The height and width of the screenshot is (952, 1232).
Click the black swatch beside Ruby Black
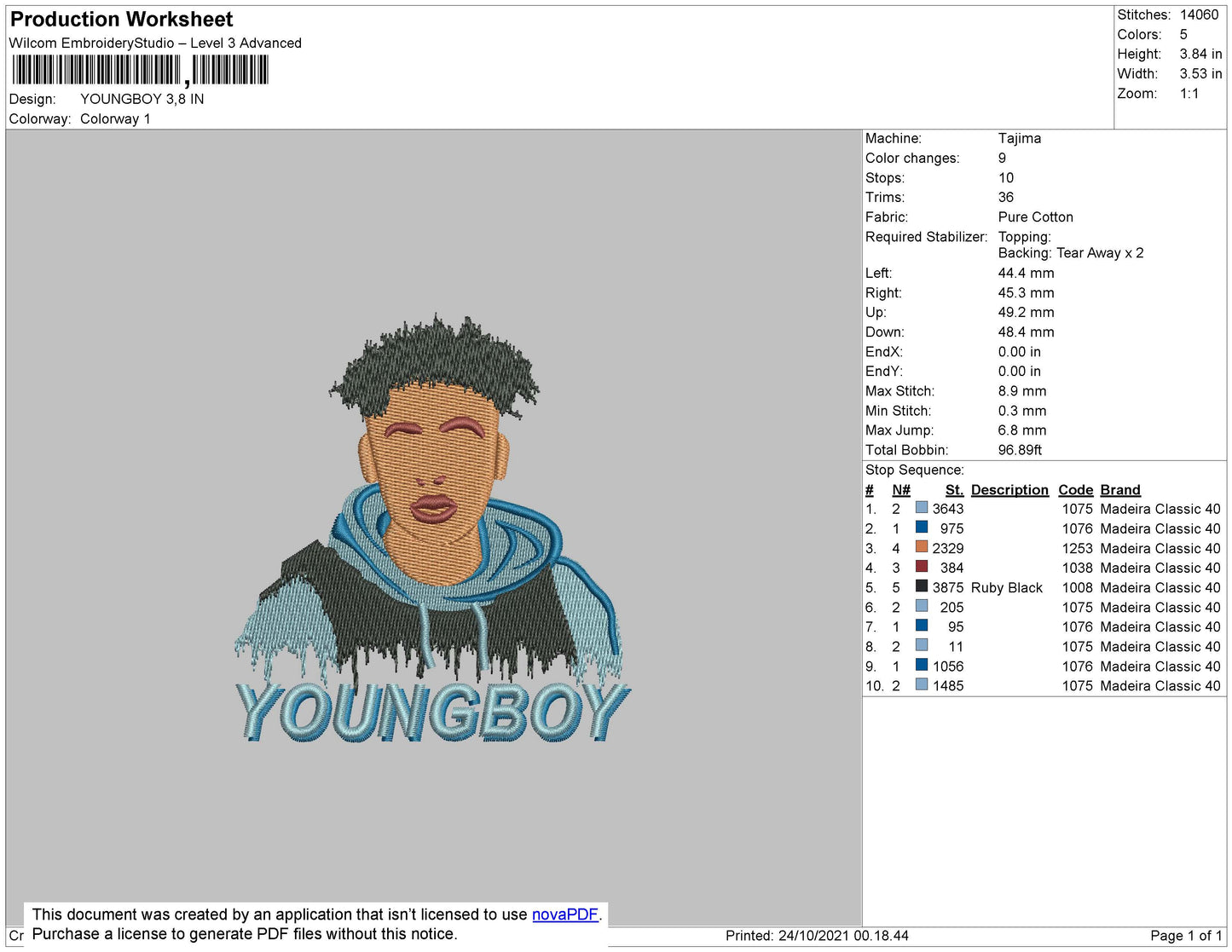tap(922, 586)
